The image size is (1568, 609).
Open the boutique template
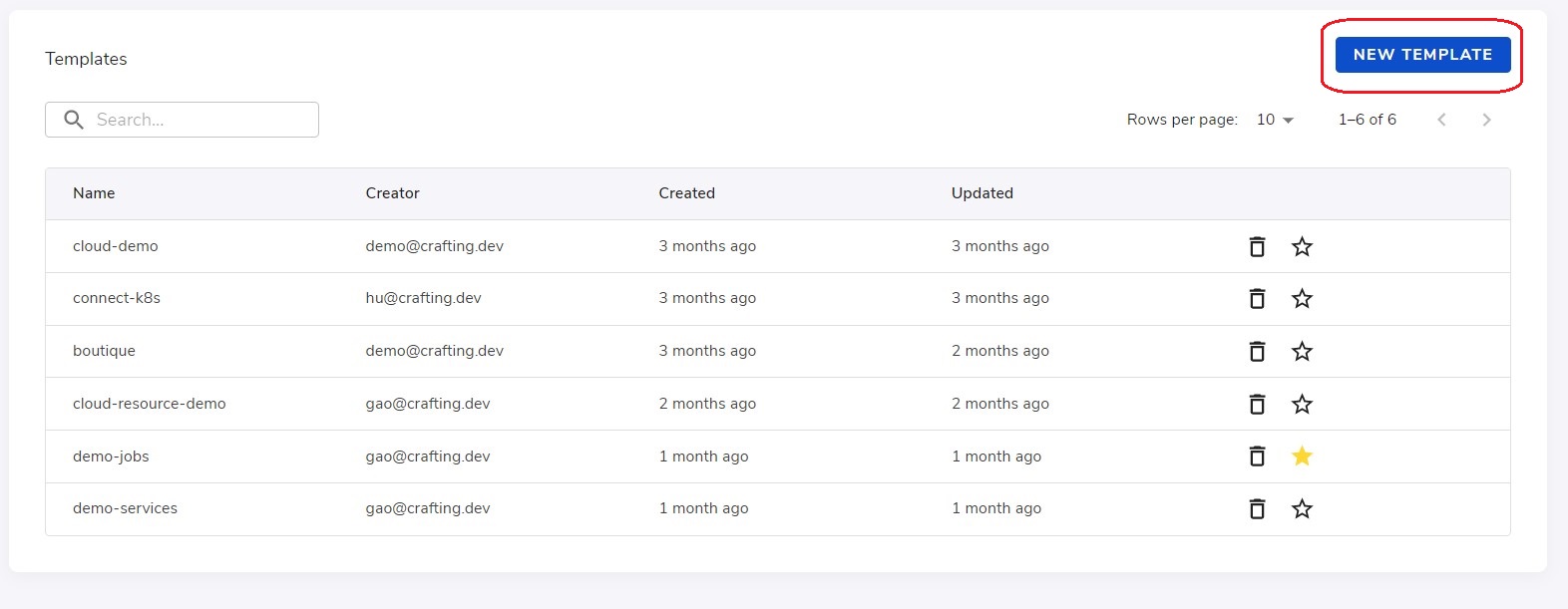(104, 351)
